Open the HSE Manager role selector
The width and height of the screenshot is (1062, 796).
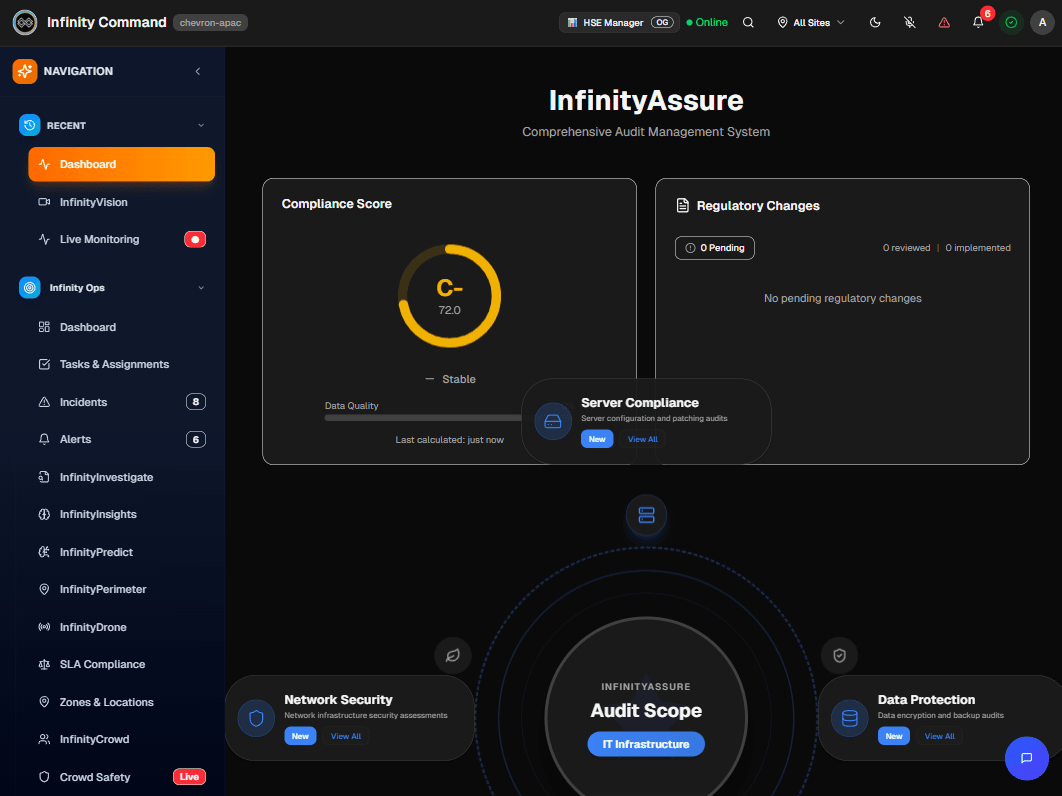(619, 22)
